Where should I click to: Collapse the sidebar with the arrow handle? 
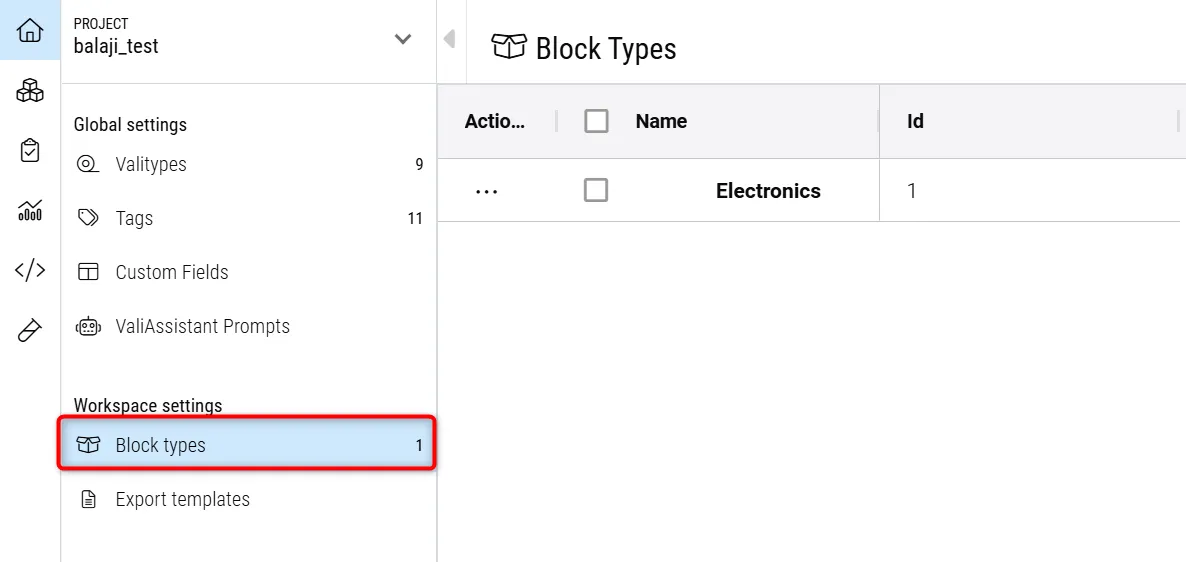click(x=449, y=39)
